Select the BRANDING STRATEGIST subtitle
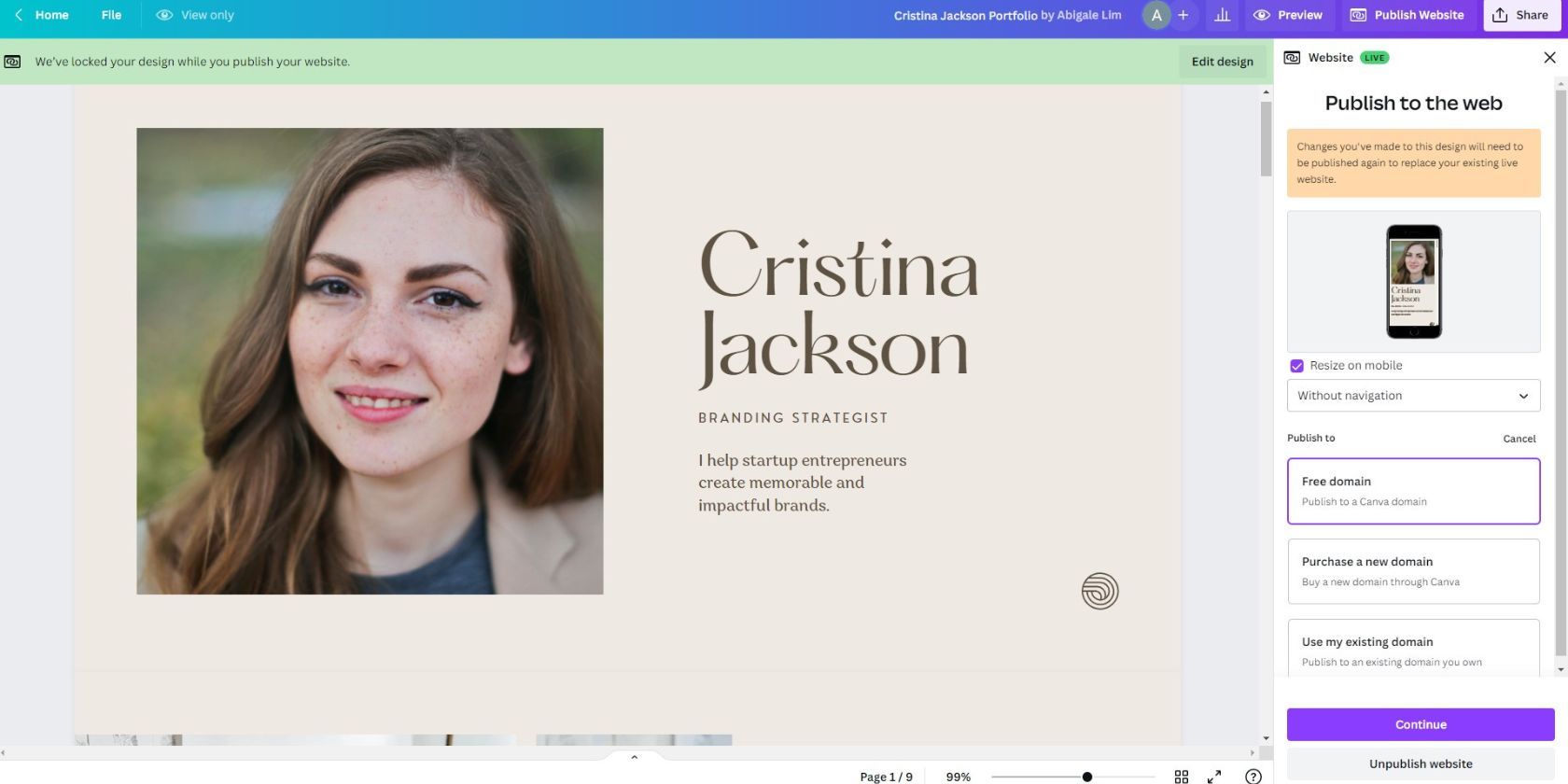 (x=793, y=418)
